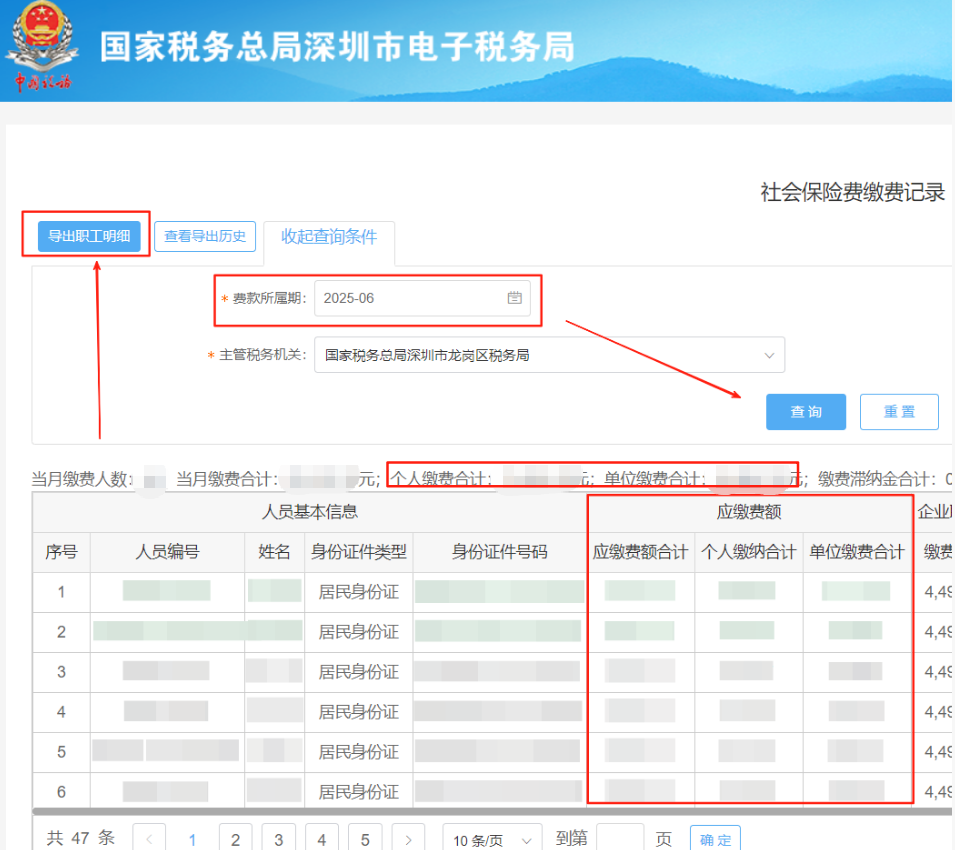This screenshot has width=955, height=850.
Task: Click the 单位缴费合计 summary label above table
Action: tap(654, 479)
